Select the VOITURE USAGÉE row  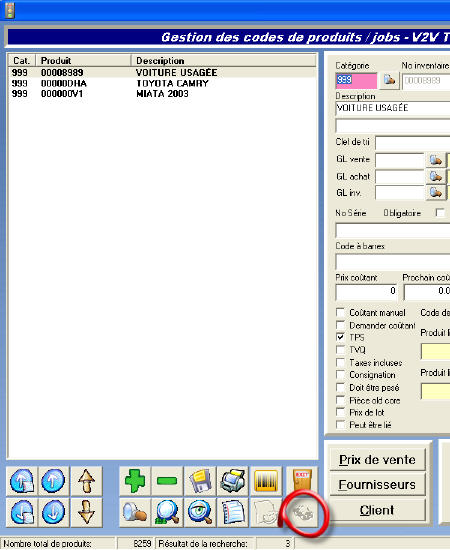click(162, 73)
